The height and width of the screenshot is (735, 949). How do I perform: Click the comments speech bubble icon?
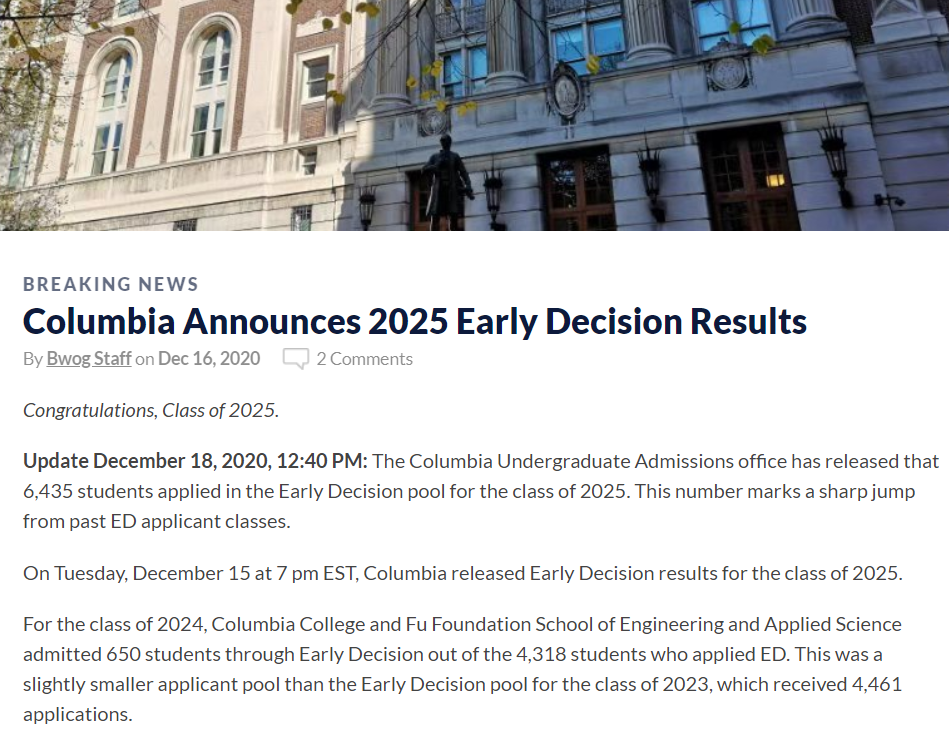[296, 358]
